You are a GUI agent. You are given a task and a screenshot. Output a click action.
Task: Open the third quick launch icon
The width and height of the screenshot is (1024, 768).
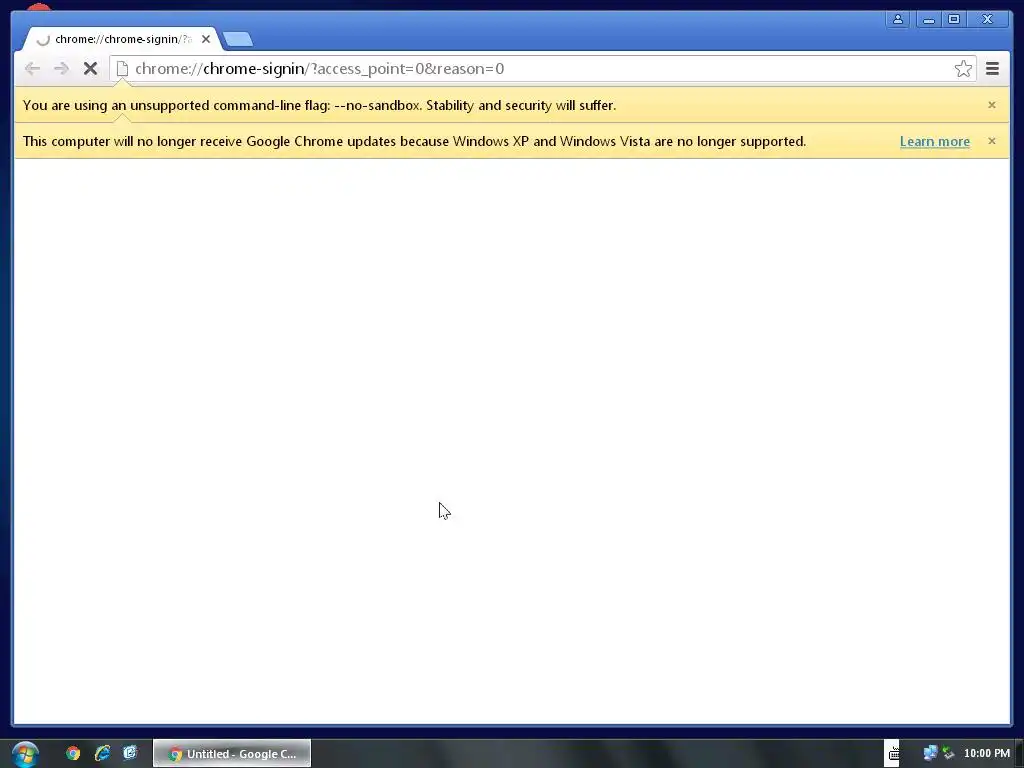(x=130, y=754)
